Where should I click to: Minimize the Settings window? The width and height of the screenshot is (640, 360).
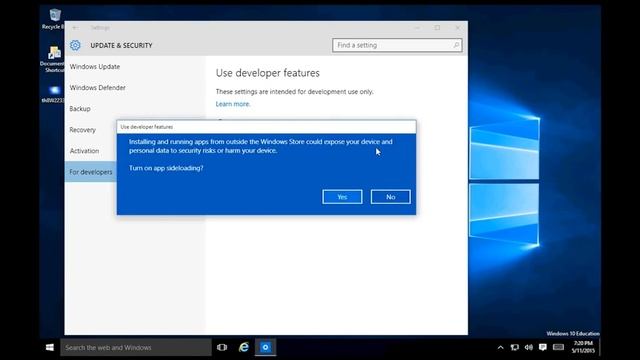417,28
